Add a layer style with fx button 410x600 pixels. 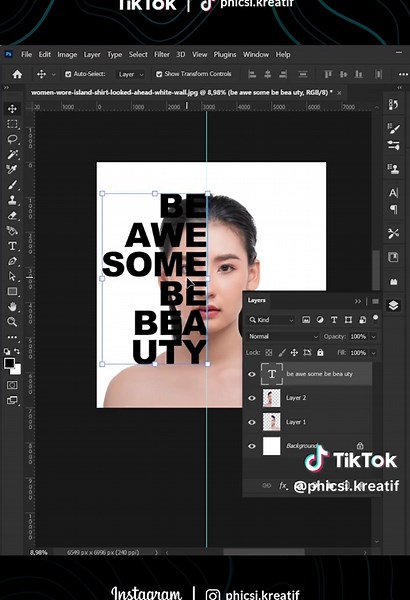(283, 486)
